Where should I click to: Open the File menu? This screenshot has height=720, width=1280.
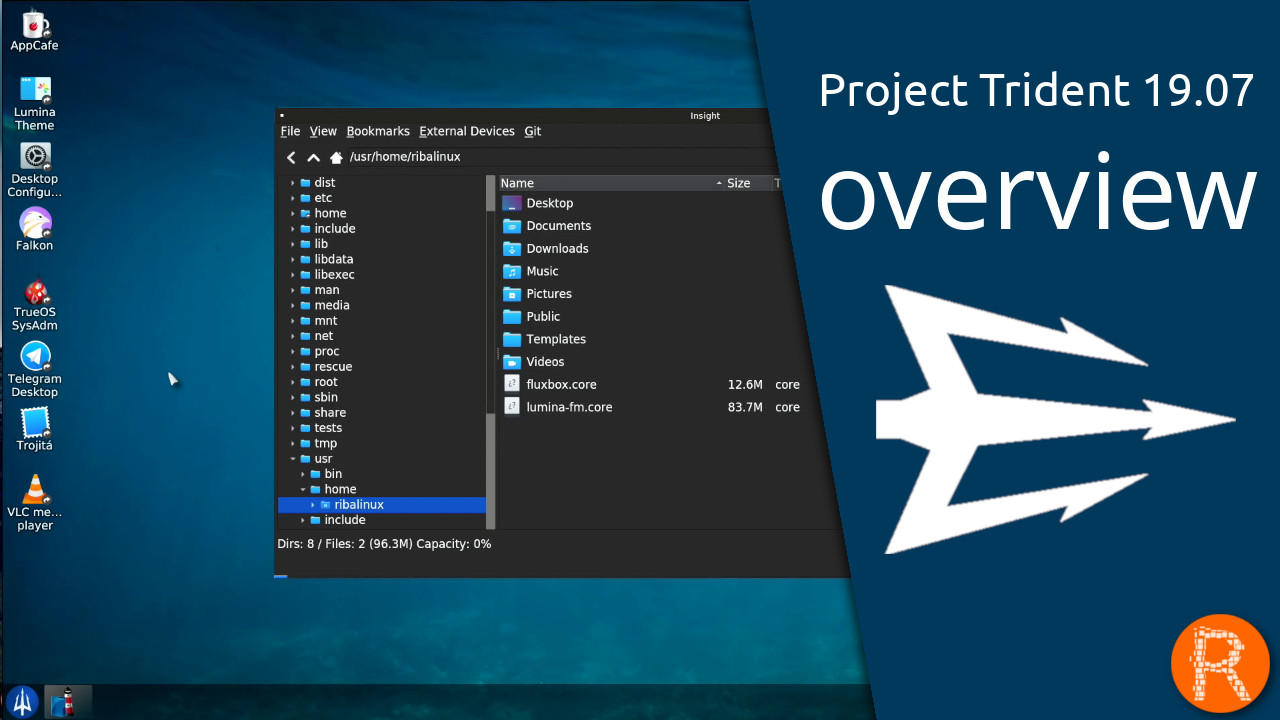point(290,131)
